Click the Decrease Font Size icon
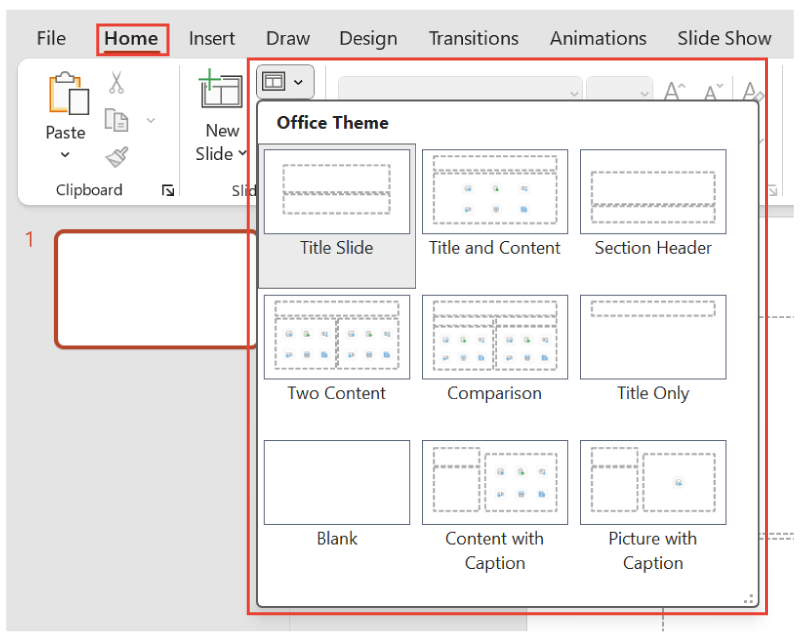Viewport: 800px width, 641px height. pos(712,89)
